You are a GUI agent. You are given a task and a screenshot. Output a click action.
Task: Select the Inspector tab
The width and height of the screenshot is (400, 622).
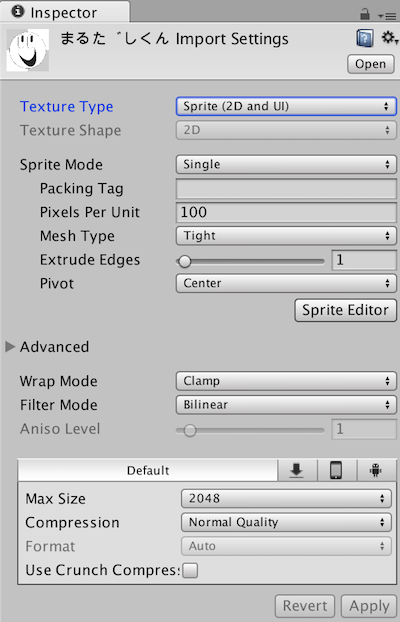click(x=64, y=12)
